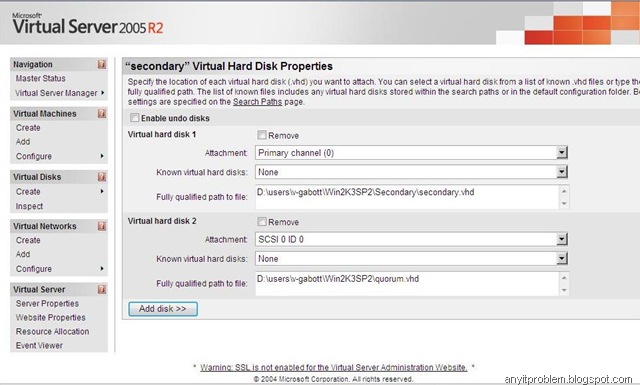The height and width of the screenshot is (385, 640).
Task: Open Virtual Server Manager menu item
Action: [56, 93]
